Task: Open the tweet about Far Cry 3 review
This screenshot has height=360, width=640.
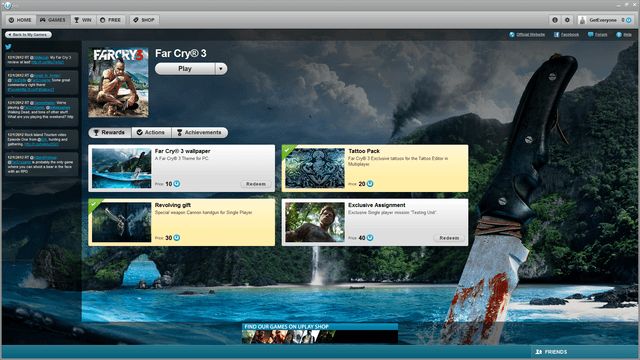Action: 42,60
